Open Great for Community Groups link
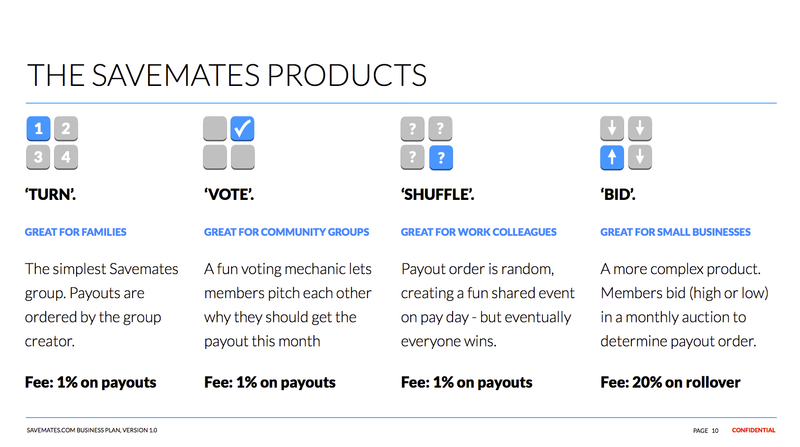Screen dimensions: 800x447 tap(287, 232)
